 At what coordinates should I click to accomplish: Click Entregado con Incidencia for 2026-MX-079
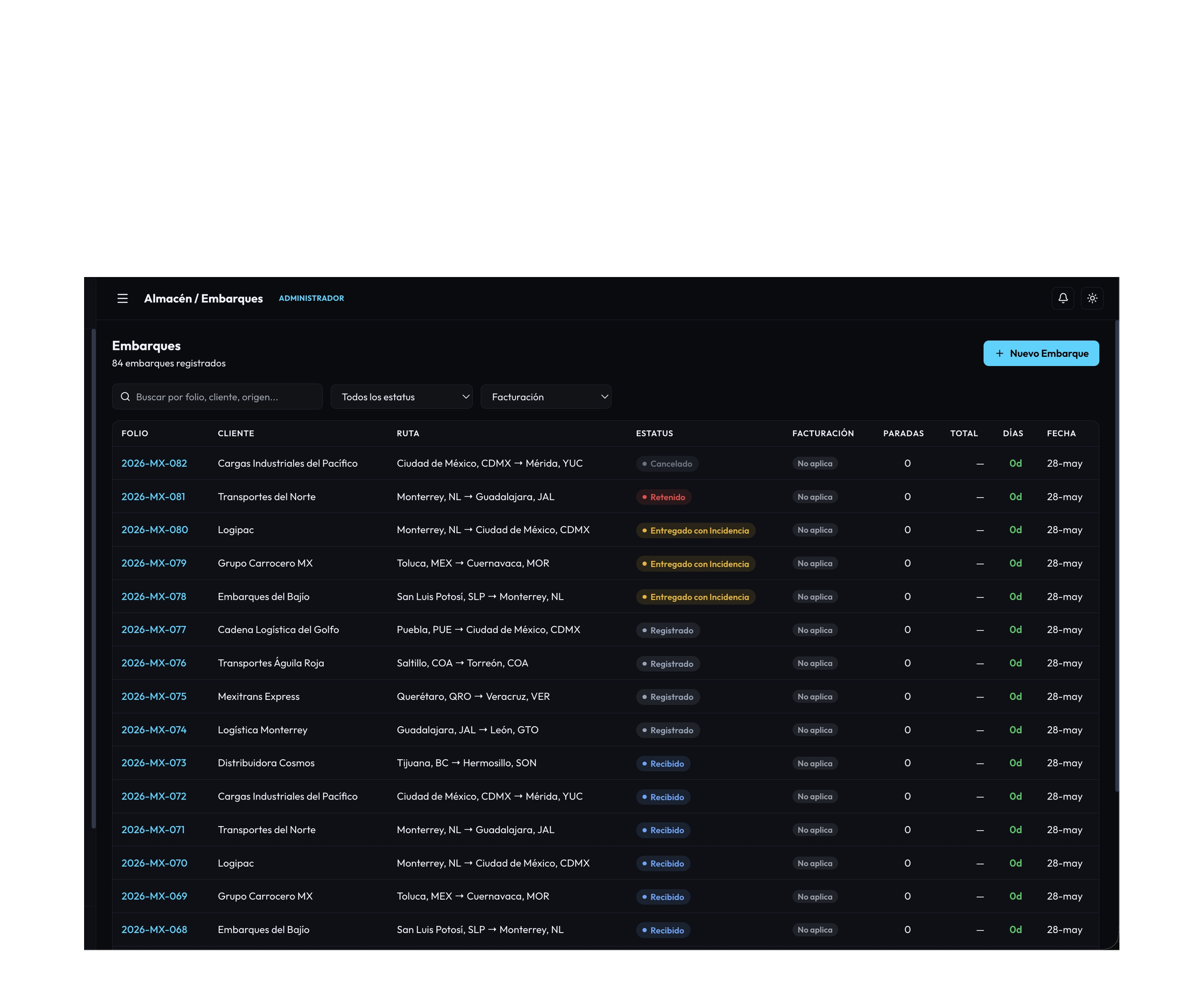(696, 564)
